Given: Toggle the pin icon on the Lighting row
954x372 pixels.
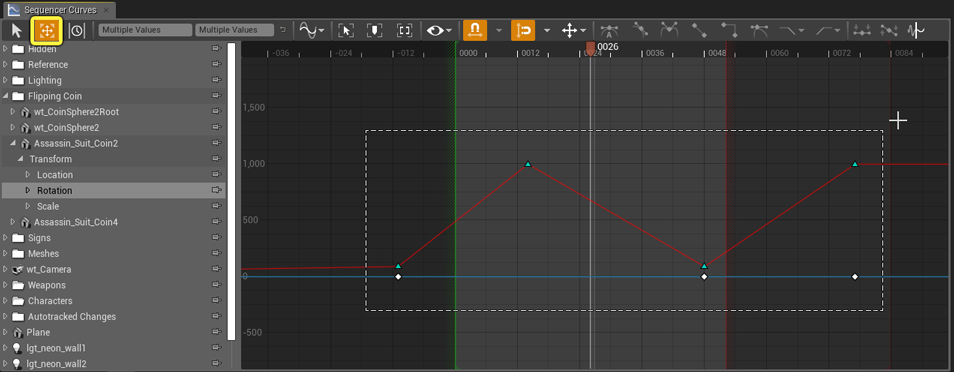Looking at the screenshot, I should tap(216, 80).
